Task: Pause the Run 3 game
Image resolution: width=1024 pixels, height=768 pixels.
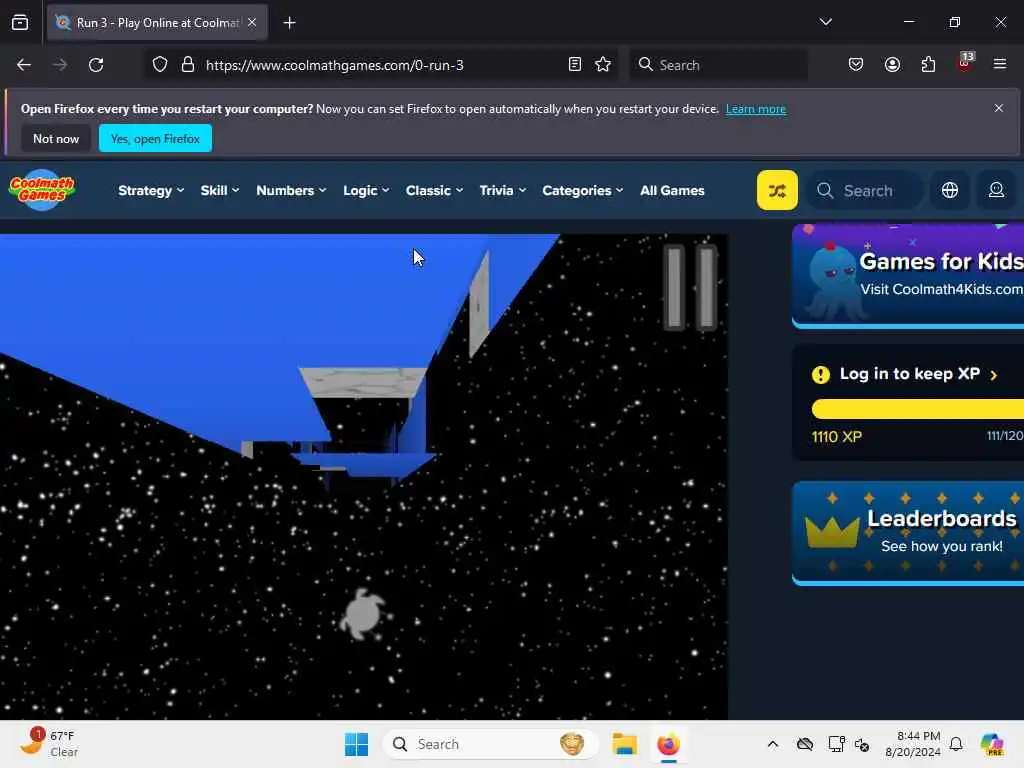Action: pos(690,287)
